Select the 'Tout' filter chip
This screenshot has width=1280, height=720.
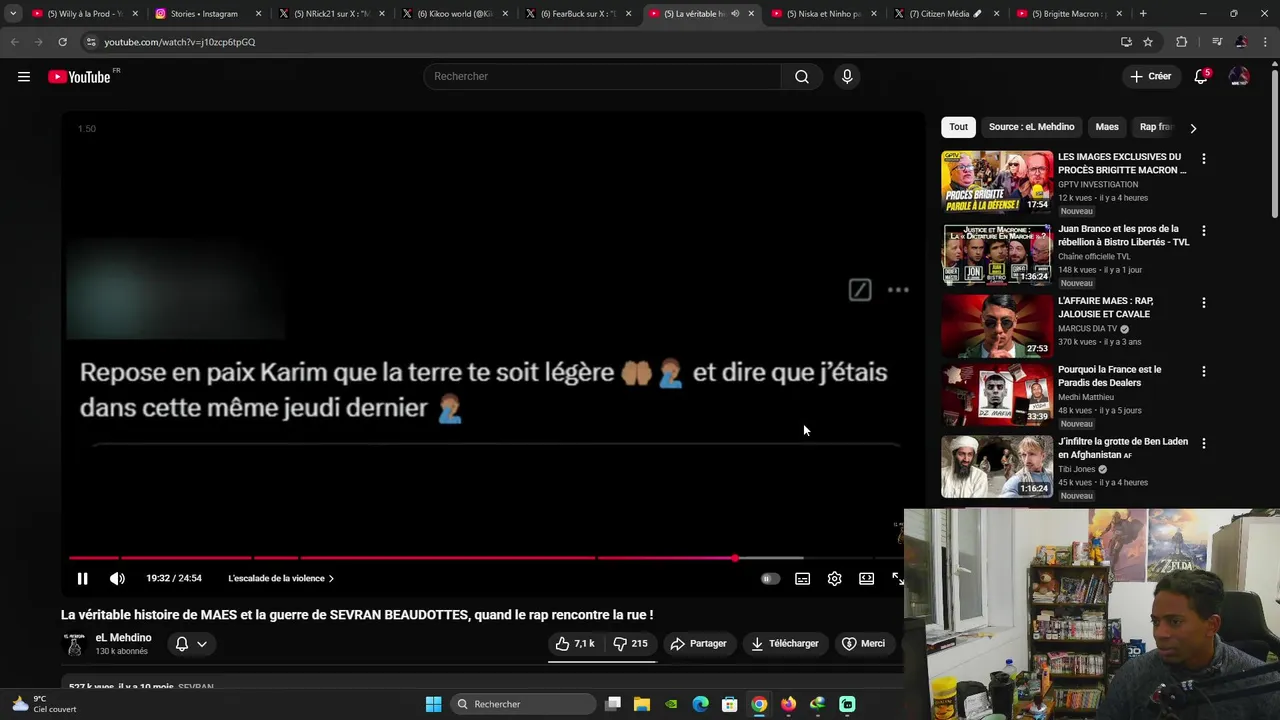point(958,127)
